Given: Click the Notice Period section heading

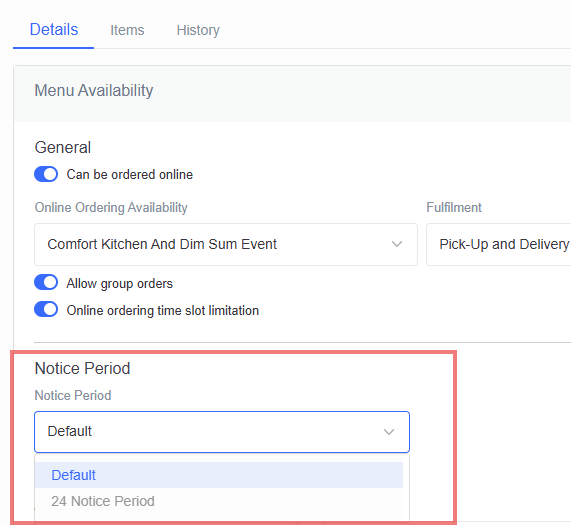Looking at the screenshot, I should tap(82, 368).
